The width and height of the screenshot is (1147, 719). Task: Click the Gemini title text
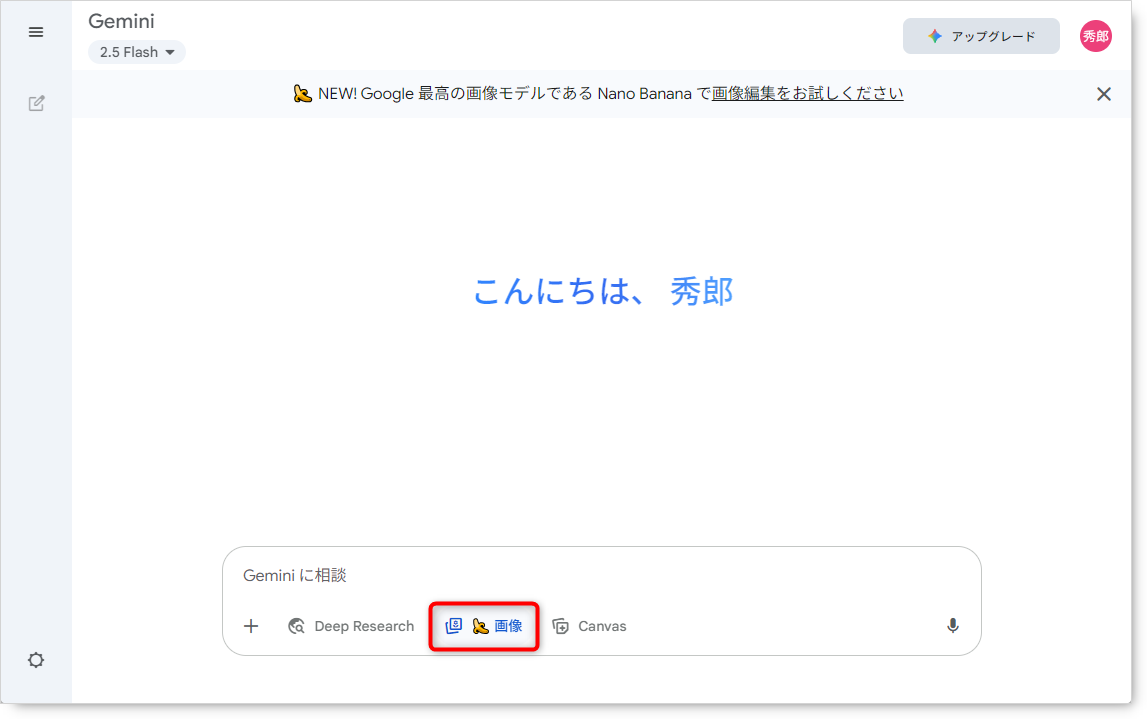click(x=121, y=21)
